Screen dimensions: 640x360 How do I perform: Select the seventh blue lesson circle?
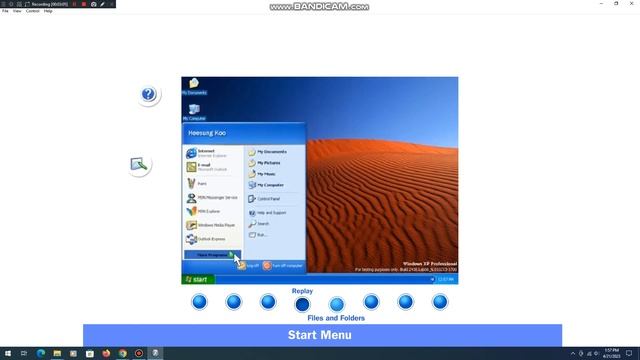coord(405,302)
